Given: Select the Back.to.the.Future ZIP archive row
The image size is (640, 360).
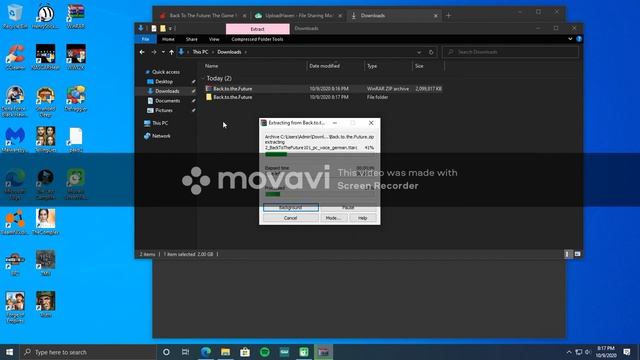Looking at the screenshot, I should point(323,89).
